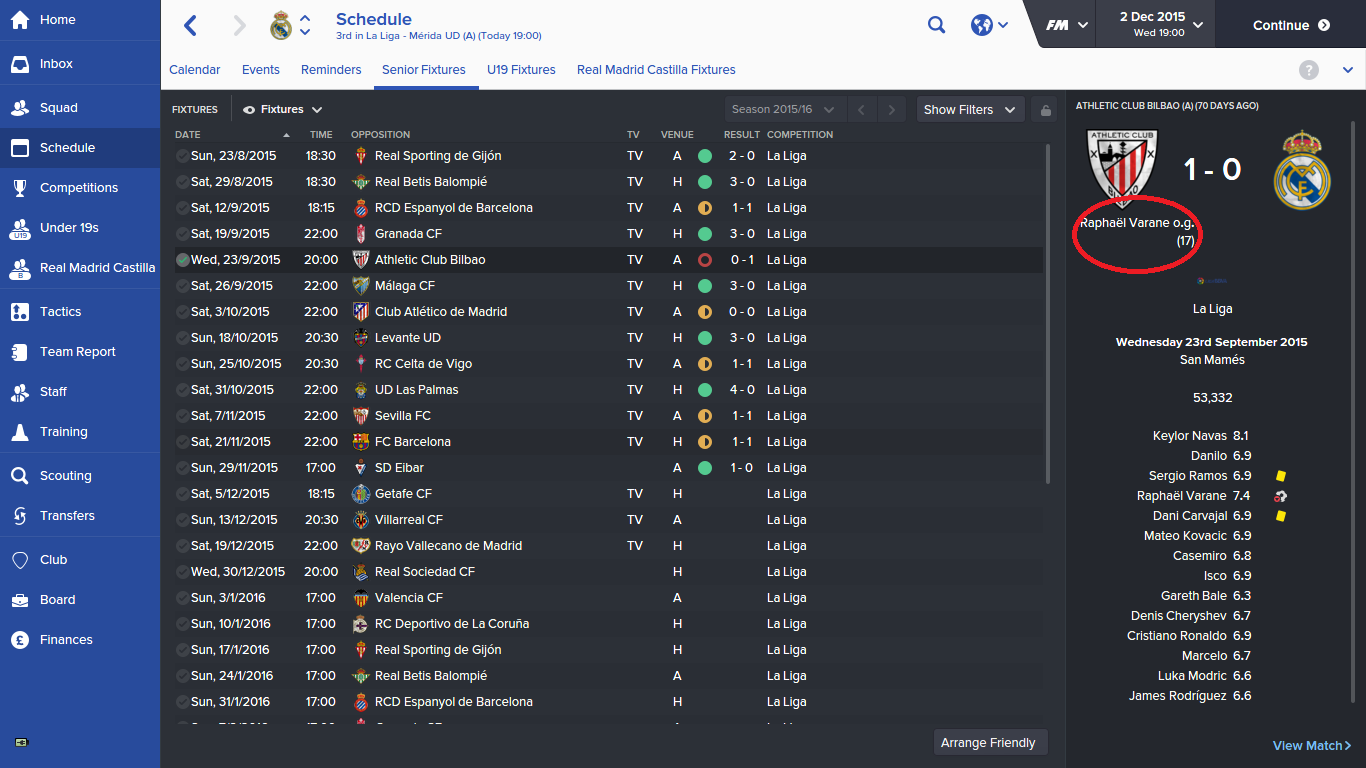The height and width of the screenshot is (768, 1366).
Task: Expand the Show Filters dropdown
Action: [969, 110]
